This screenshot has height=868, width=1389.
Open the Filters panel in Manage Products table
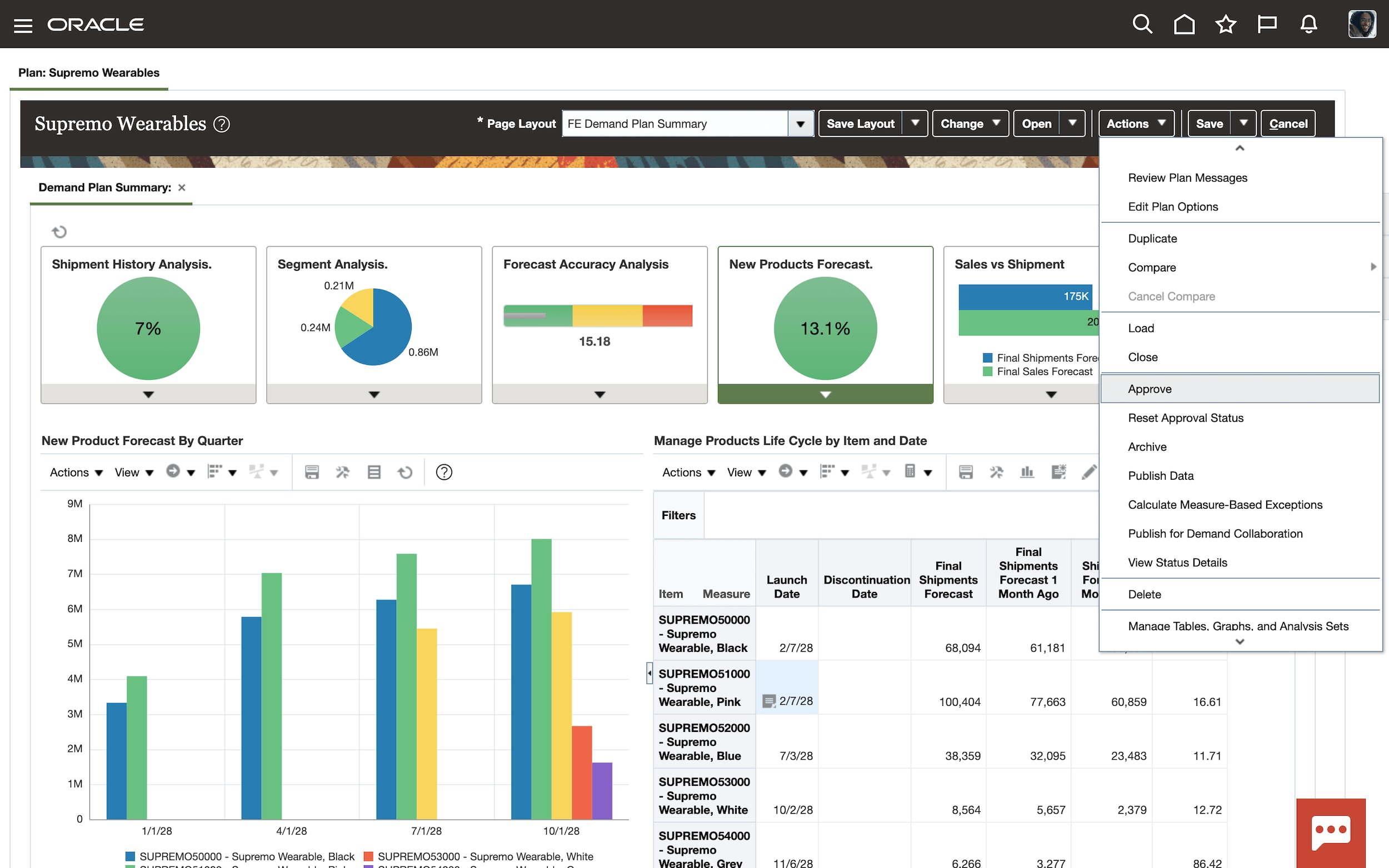pos(678,515)
